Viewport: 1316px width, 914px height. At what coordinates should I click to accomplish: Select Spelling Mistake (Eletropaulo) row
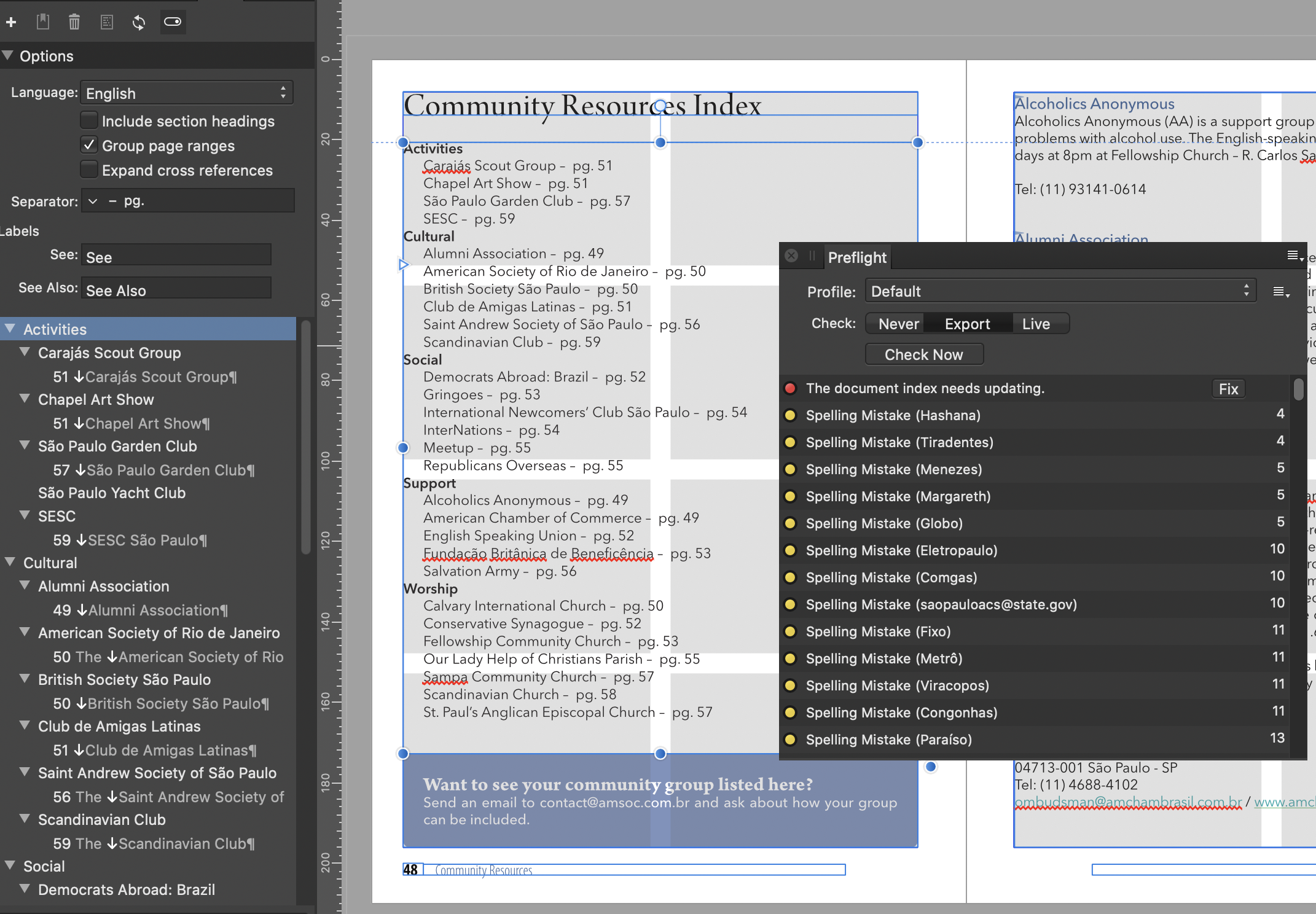(x=1035, y=550)
